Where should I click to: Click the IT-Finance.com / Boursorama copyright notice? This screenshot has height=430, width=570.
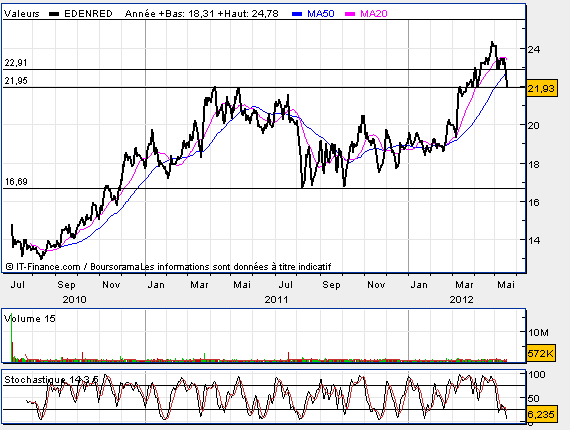click(x=168, y=267)
